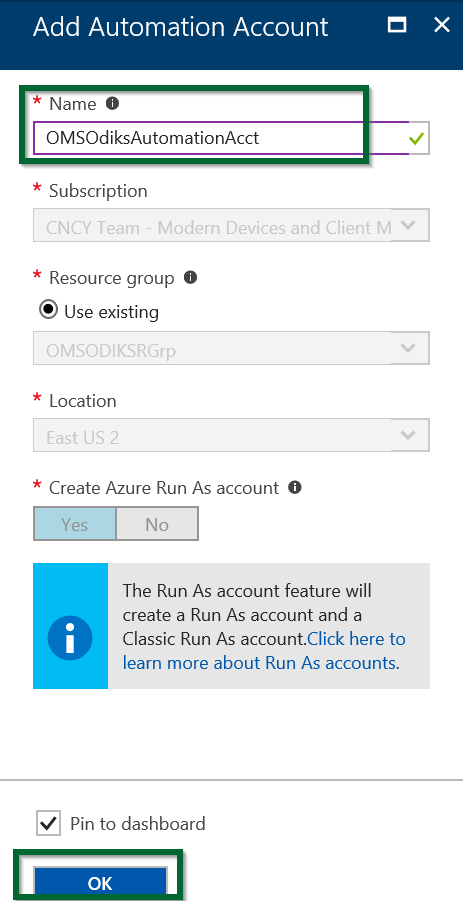Choose Yes for Create Azure Run As account
The height and width of the screenshot is (901, 463).
click(75, 523)
